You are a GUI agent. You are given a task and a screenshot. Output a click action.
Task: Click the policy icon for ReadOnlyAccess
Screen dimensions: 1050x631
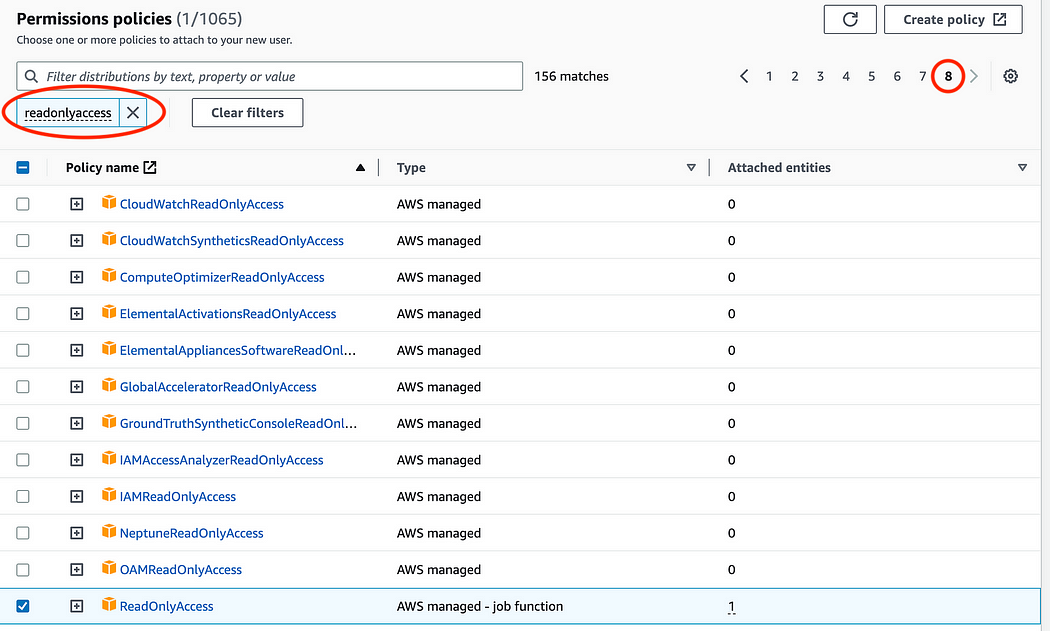108,606
